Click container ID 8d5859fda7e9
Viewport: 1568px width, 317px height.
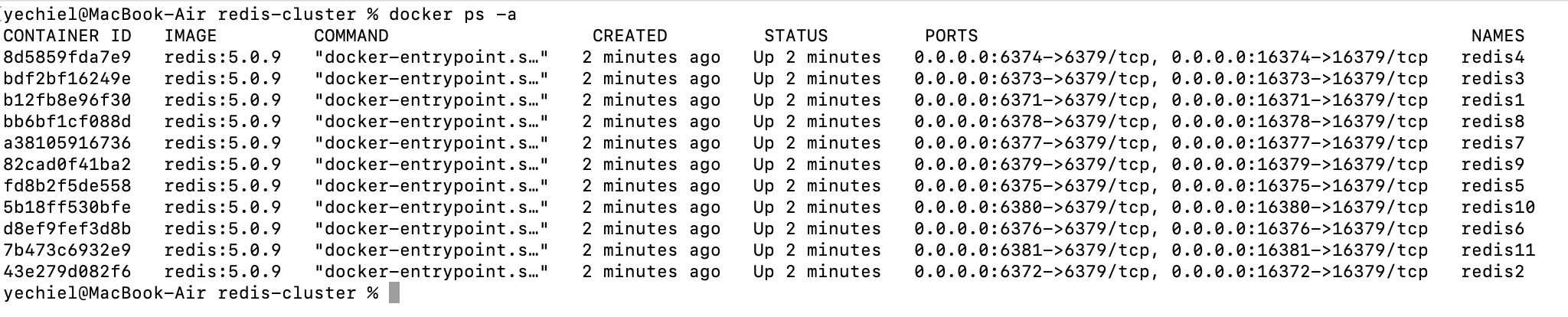click(67, 57)
